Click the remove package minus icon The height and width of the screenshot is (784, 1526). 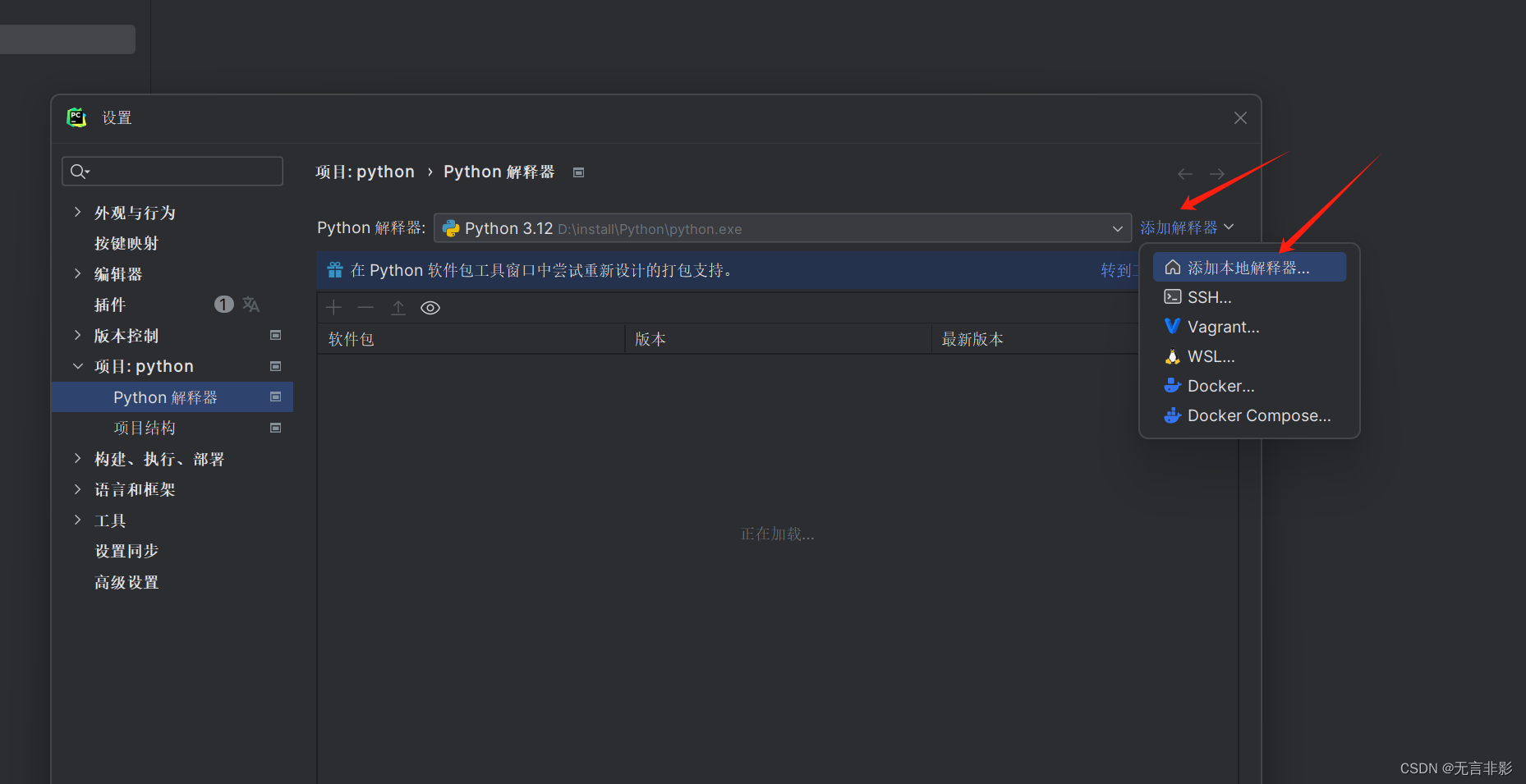point(365,308)
